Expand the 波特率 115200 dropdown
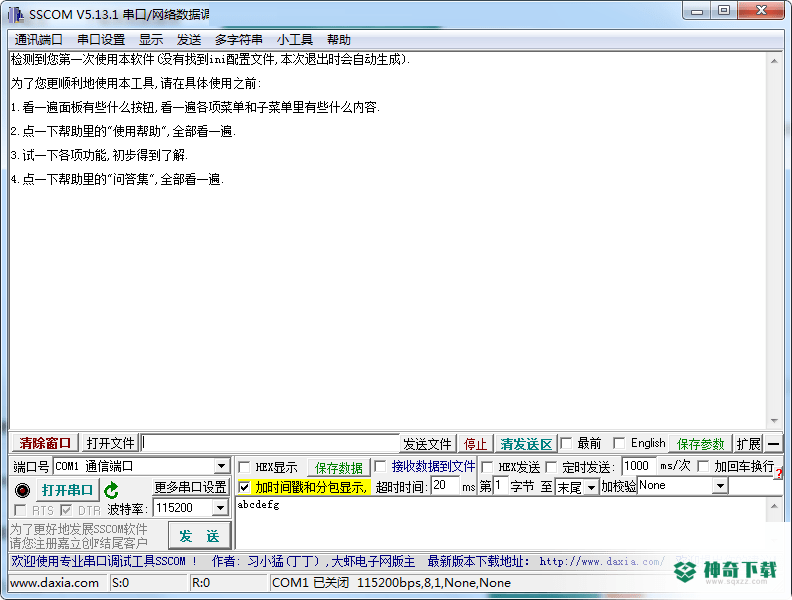The image size is (792, 600). click(220, 508)
